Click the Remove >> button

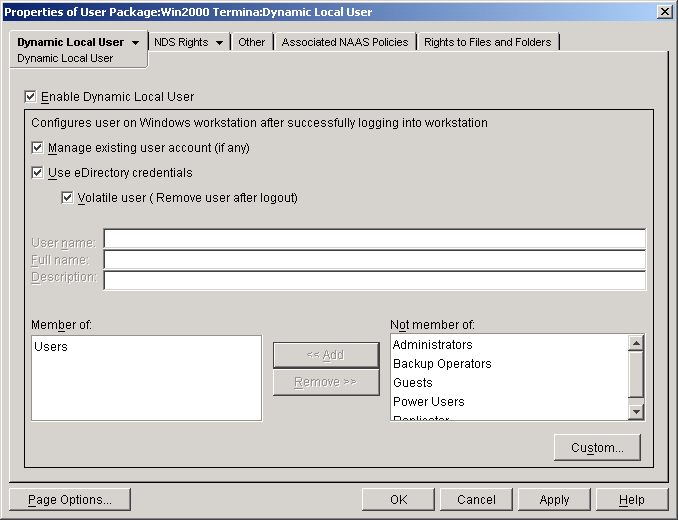tap(326, 382)
